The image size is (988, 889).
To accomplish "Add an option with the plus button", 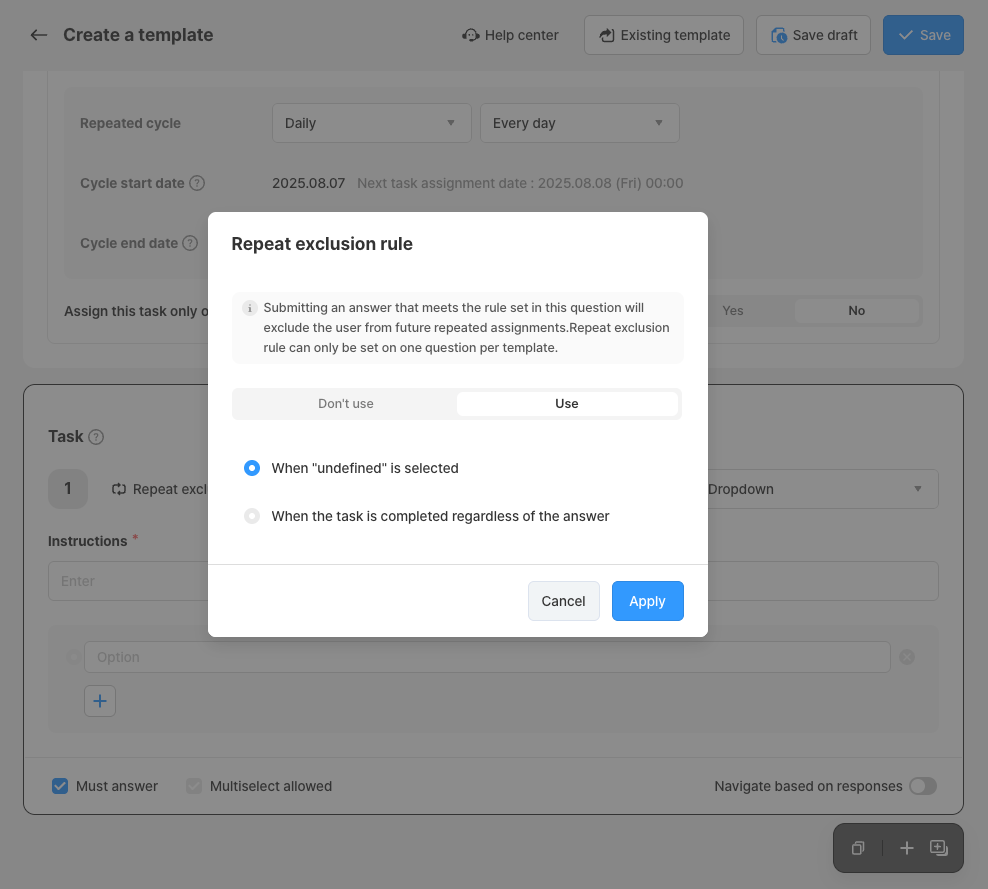I will click(x=100, y=701).
